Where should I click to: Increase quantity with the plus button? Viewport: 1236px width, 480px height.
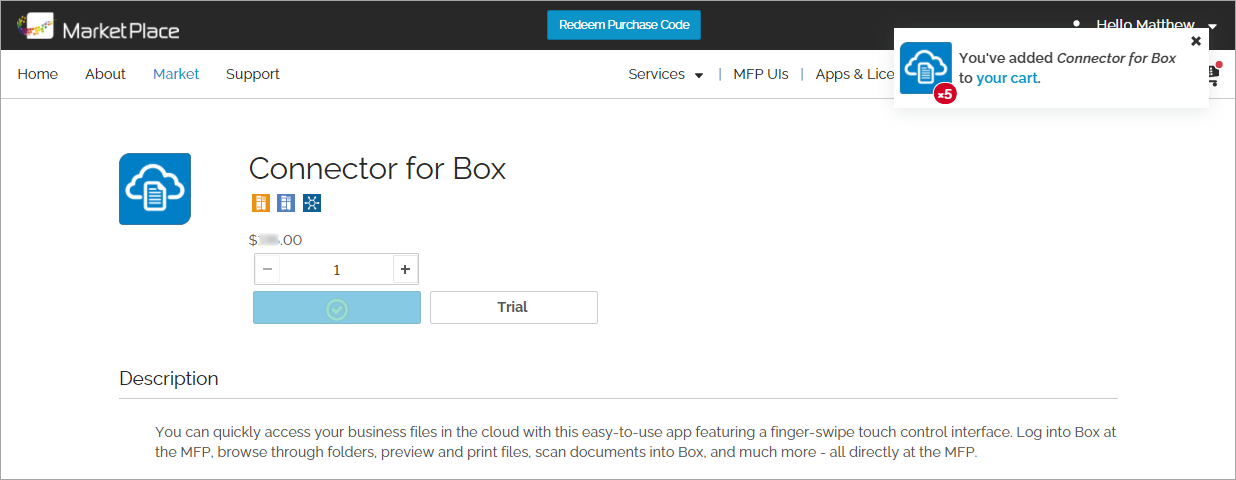(405, 269)
